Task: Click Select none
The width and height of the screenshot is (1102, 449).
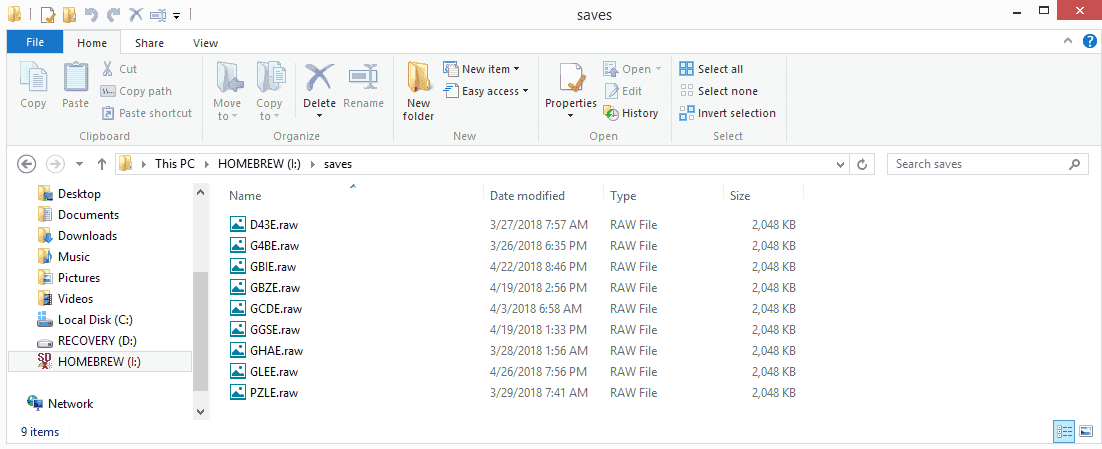Action: [719, 91]
